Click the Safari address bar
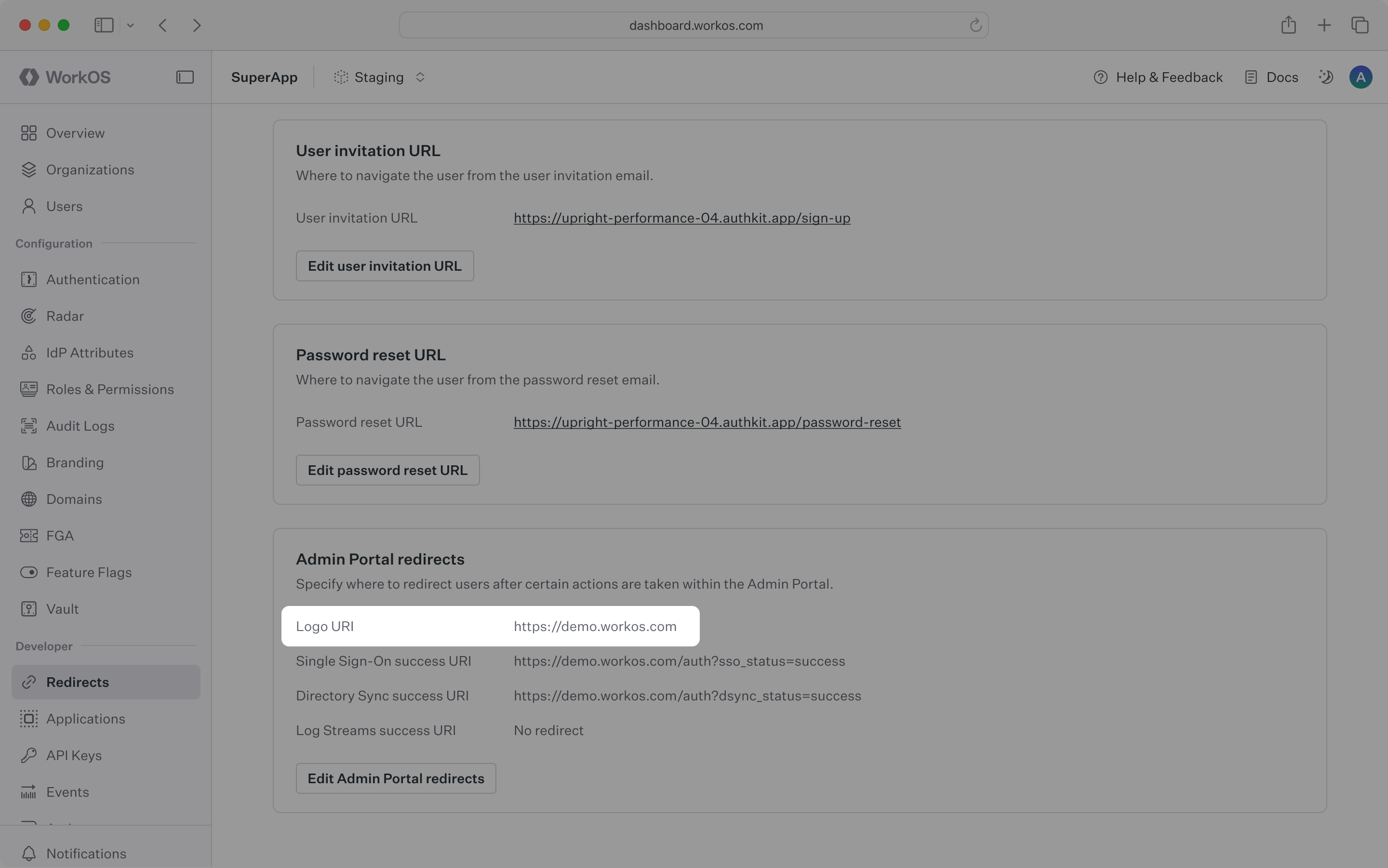Viewport: 1388px width, 868px height. click(695, 25)
